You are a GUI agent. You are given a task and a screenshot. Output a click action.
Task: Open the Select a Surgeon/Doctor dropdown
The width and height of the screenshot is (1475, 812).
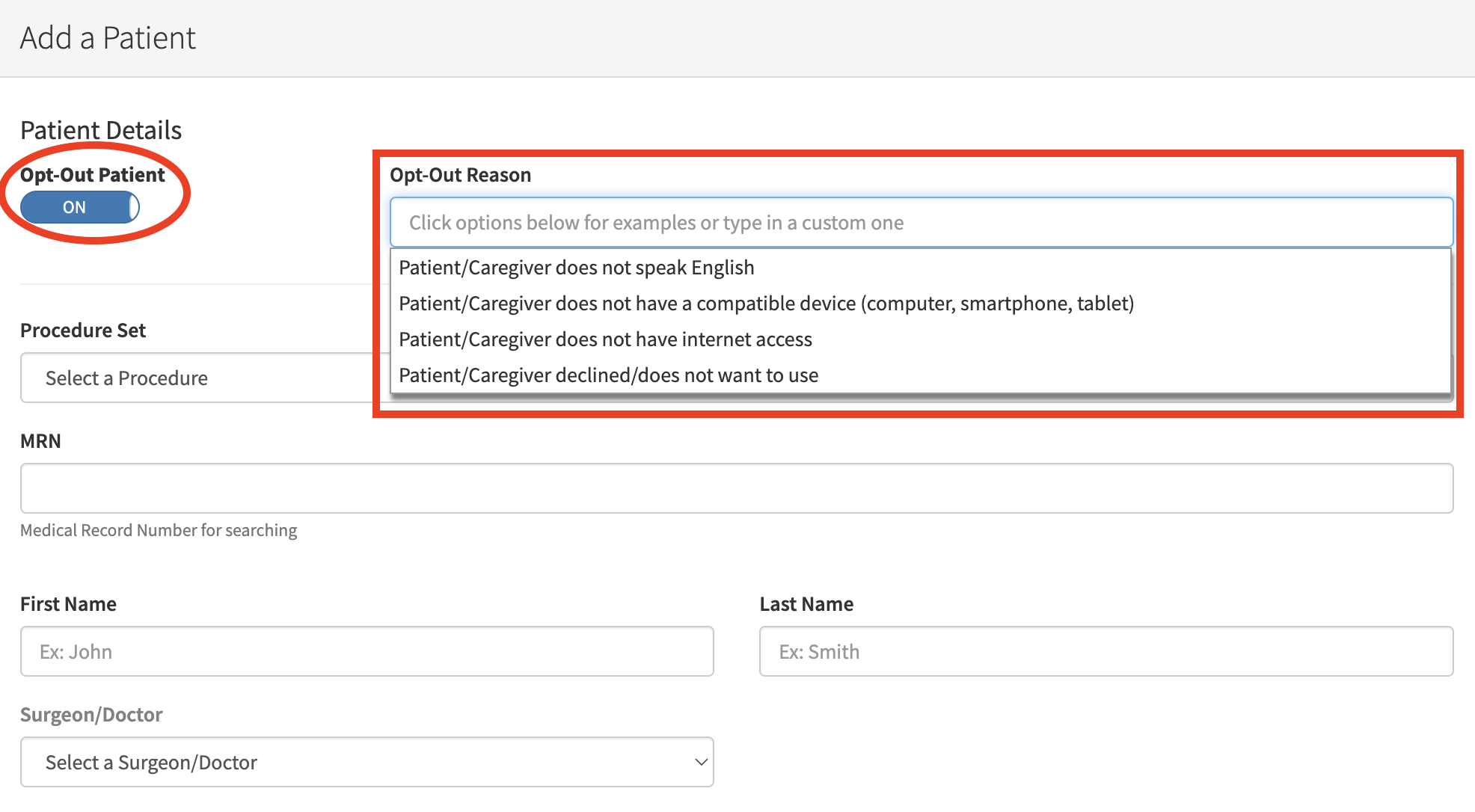[x=367, y=762]
